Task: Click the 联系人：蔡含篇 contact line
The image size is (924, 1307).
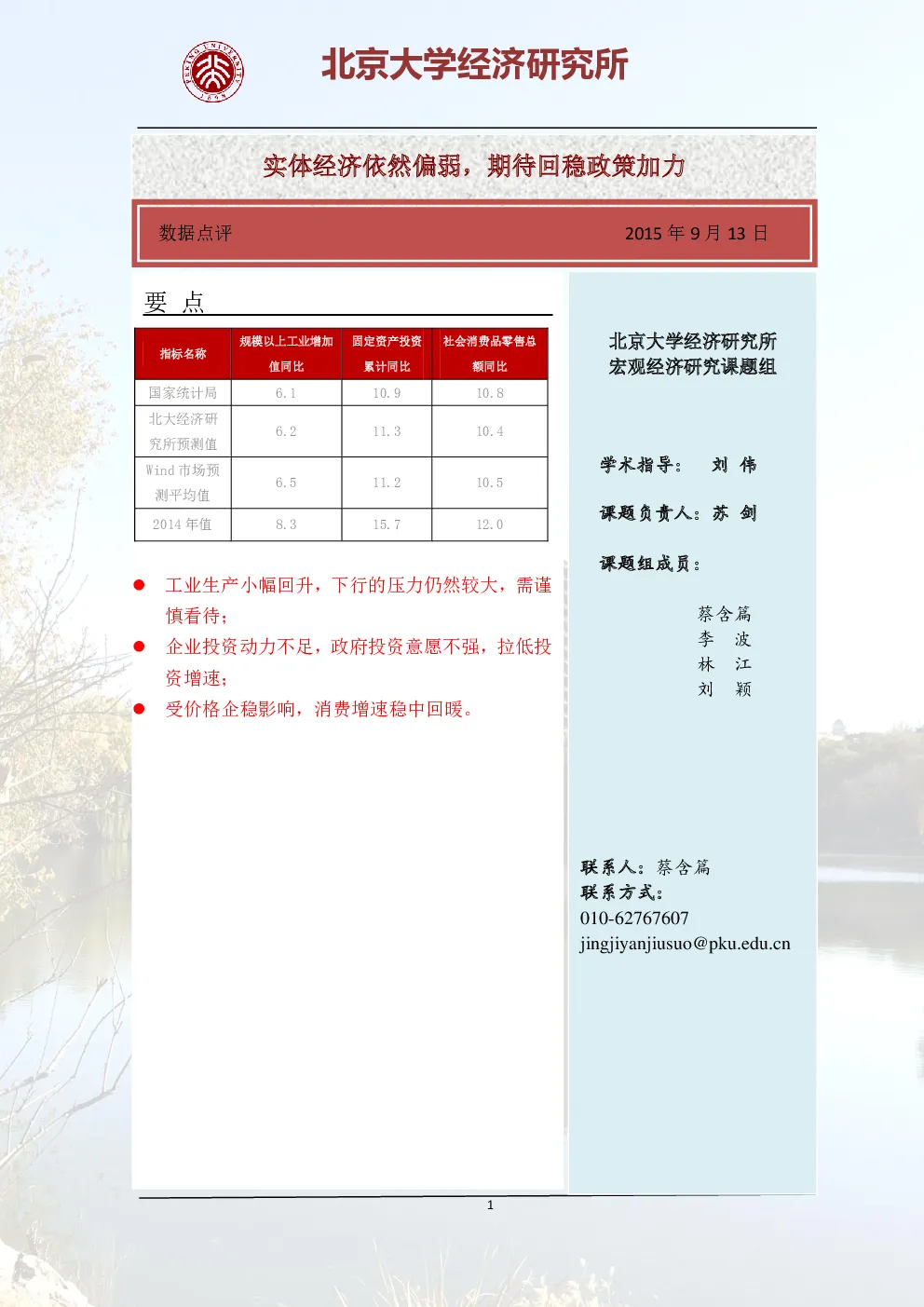Action: click(645, 867)
